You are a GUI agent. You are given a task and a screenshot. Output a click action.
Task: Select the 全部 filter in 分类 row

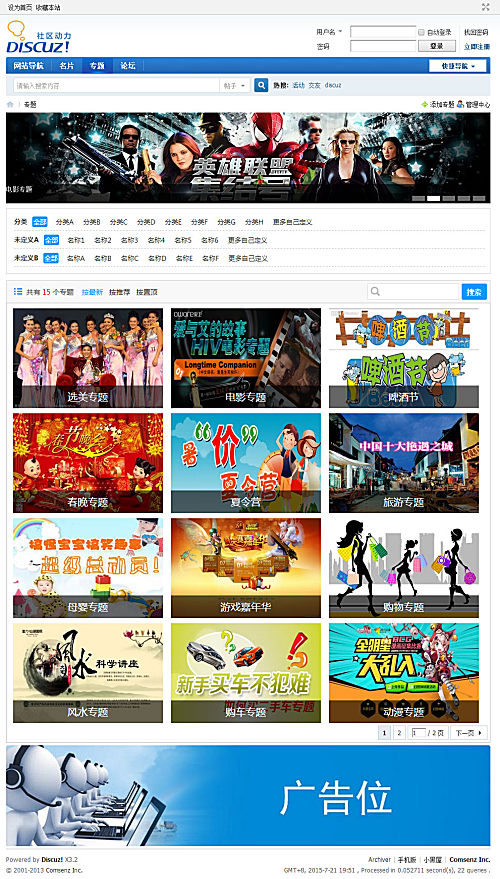point(40,222)
